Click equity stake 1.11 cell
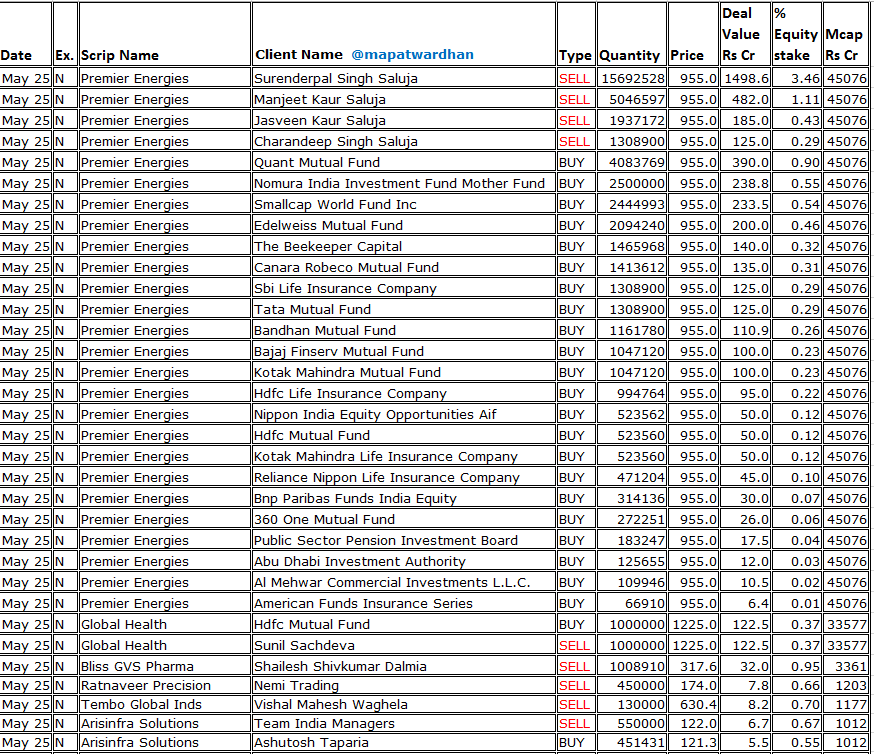 click(797, 100)
